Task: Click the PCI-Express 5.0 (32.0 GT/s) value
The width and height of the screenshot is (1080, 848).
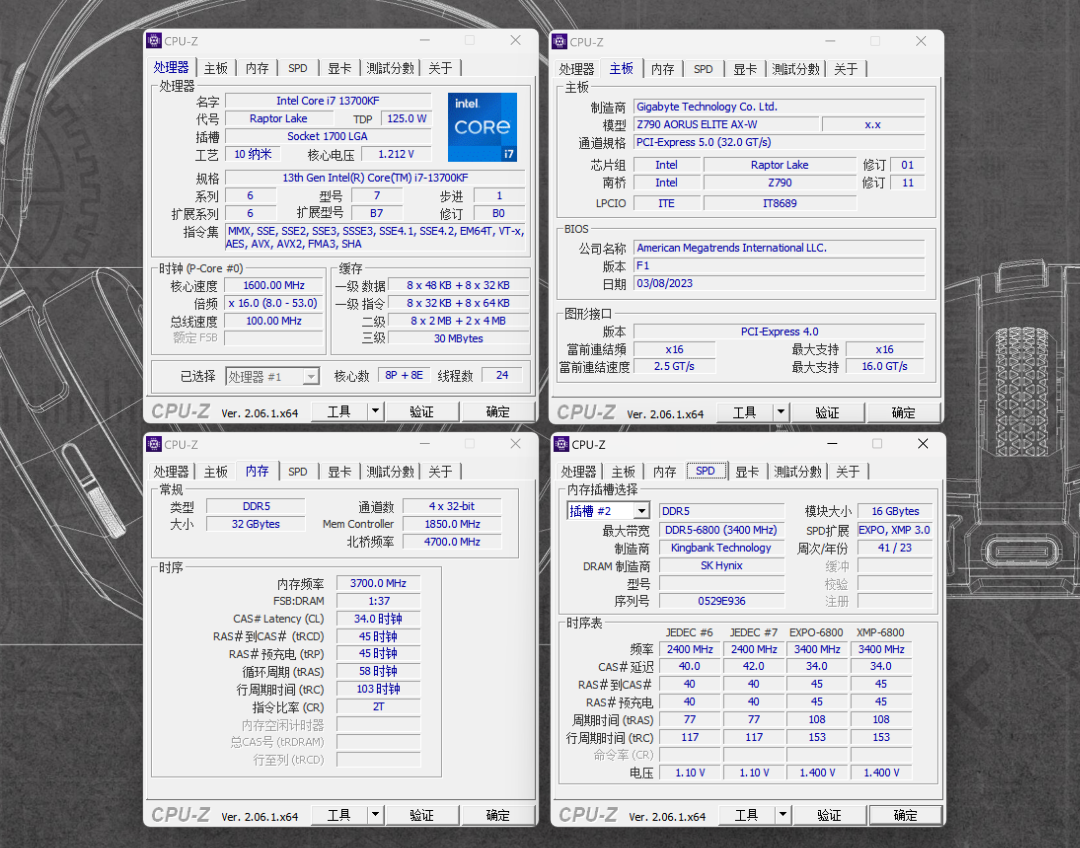Action: pyautogui.click(x=779, y=142)
